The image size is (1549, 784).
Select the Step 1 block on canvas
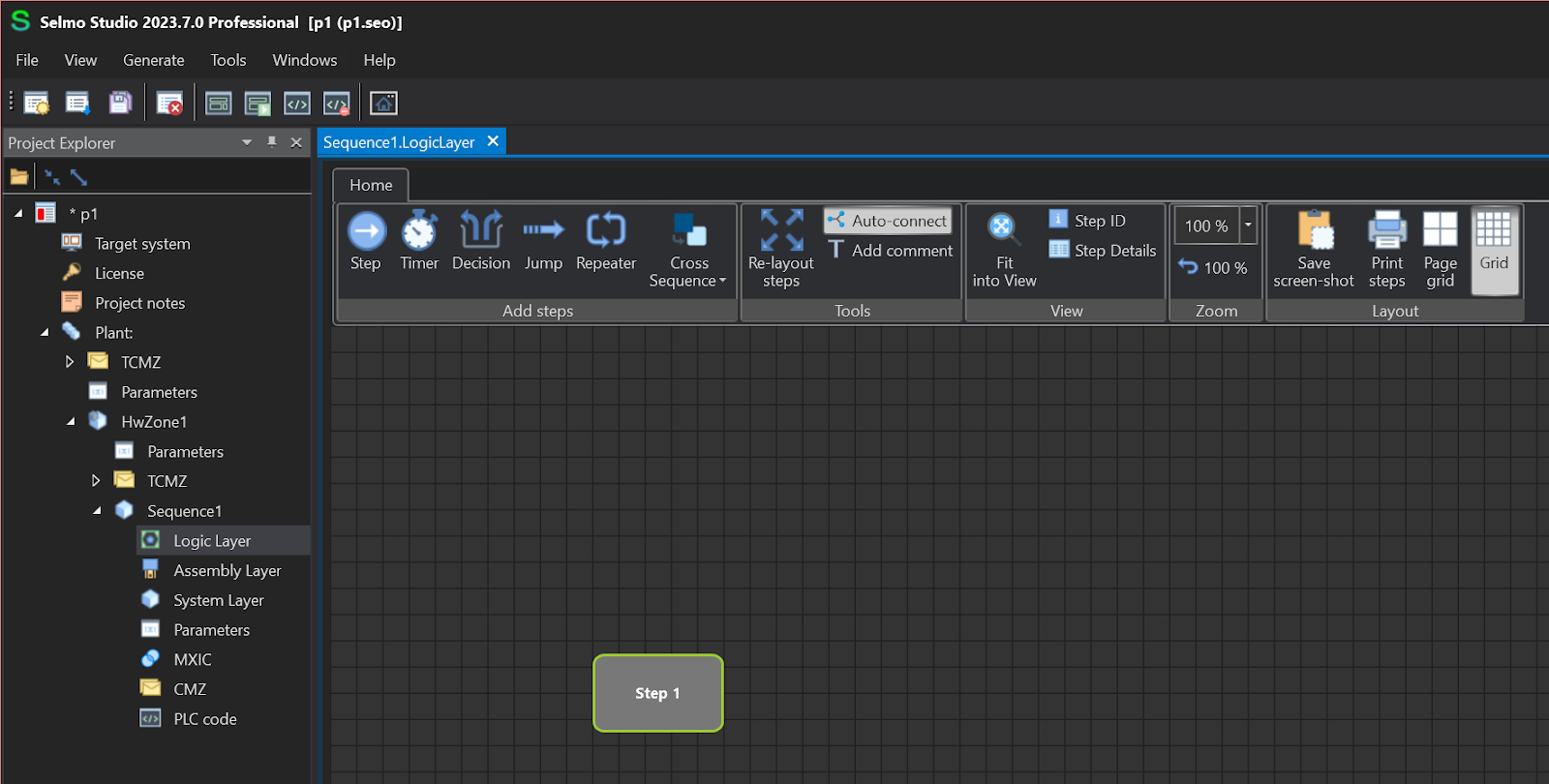(658, 693)
